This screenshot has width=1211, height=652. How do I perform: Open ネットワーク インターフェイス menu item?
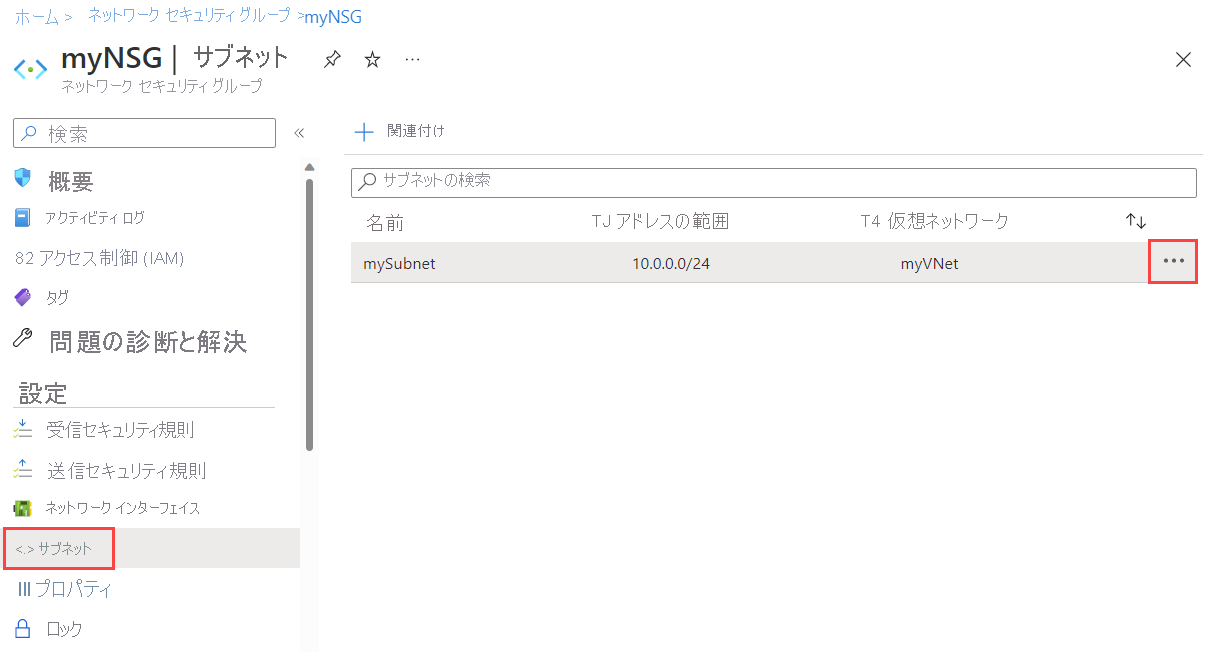tap(123, 508)
